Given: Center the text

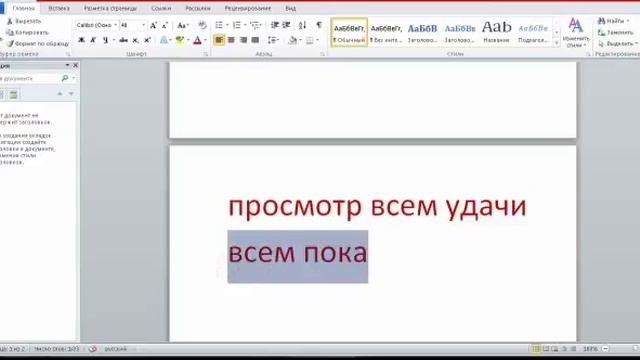Looking at the screenshot, I should (x=231, y=40).
